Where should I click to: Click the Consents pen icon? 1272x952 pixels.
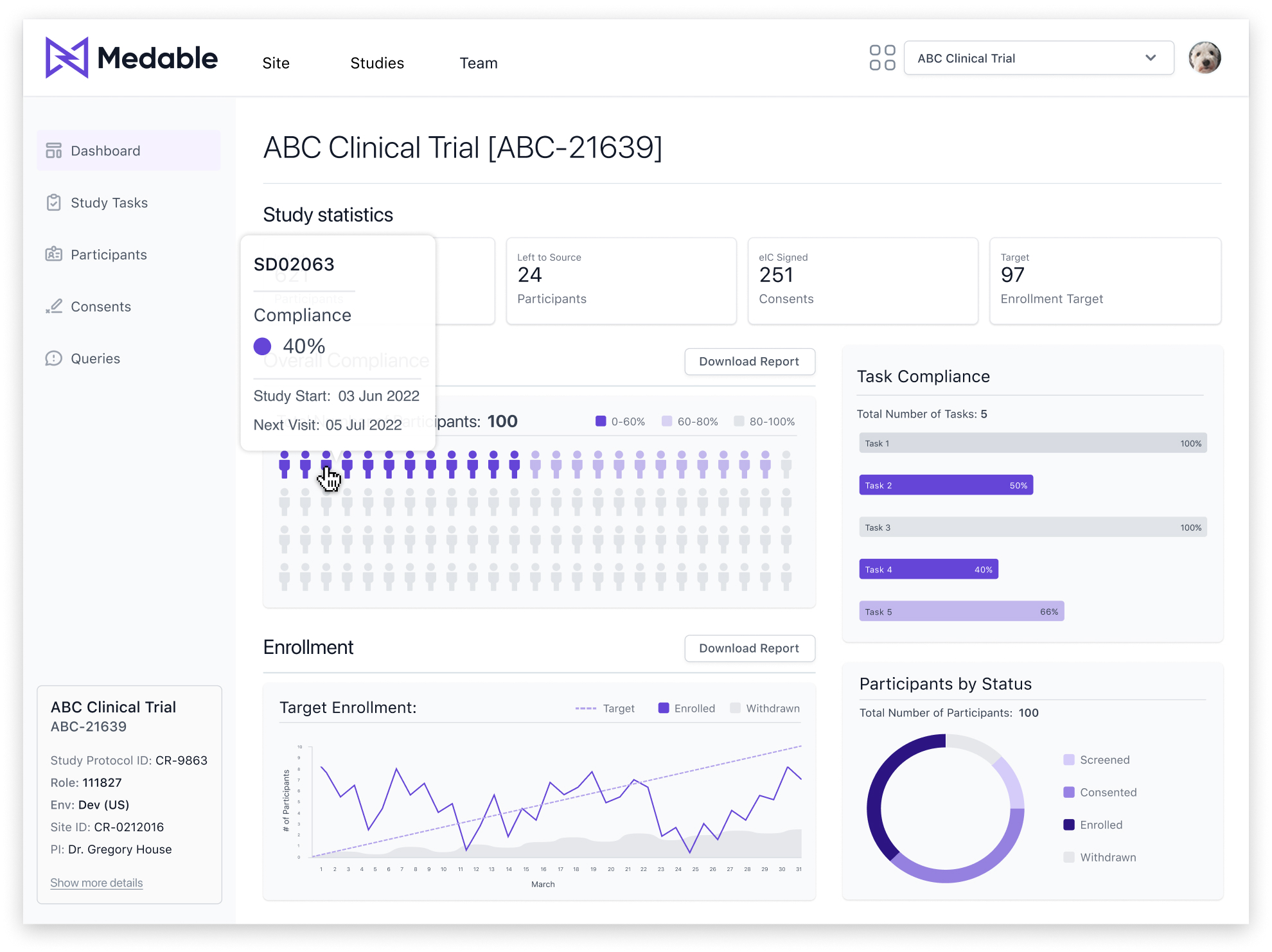click(x=54, y=306)
